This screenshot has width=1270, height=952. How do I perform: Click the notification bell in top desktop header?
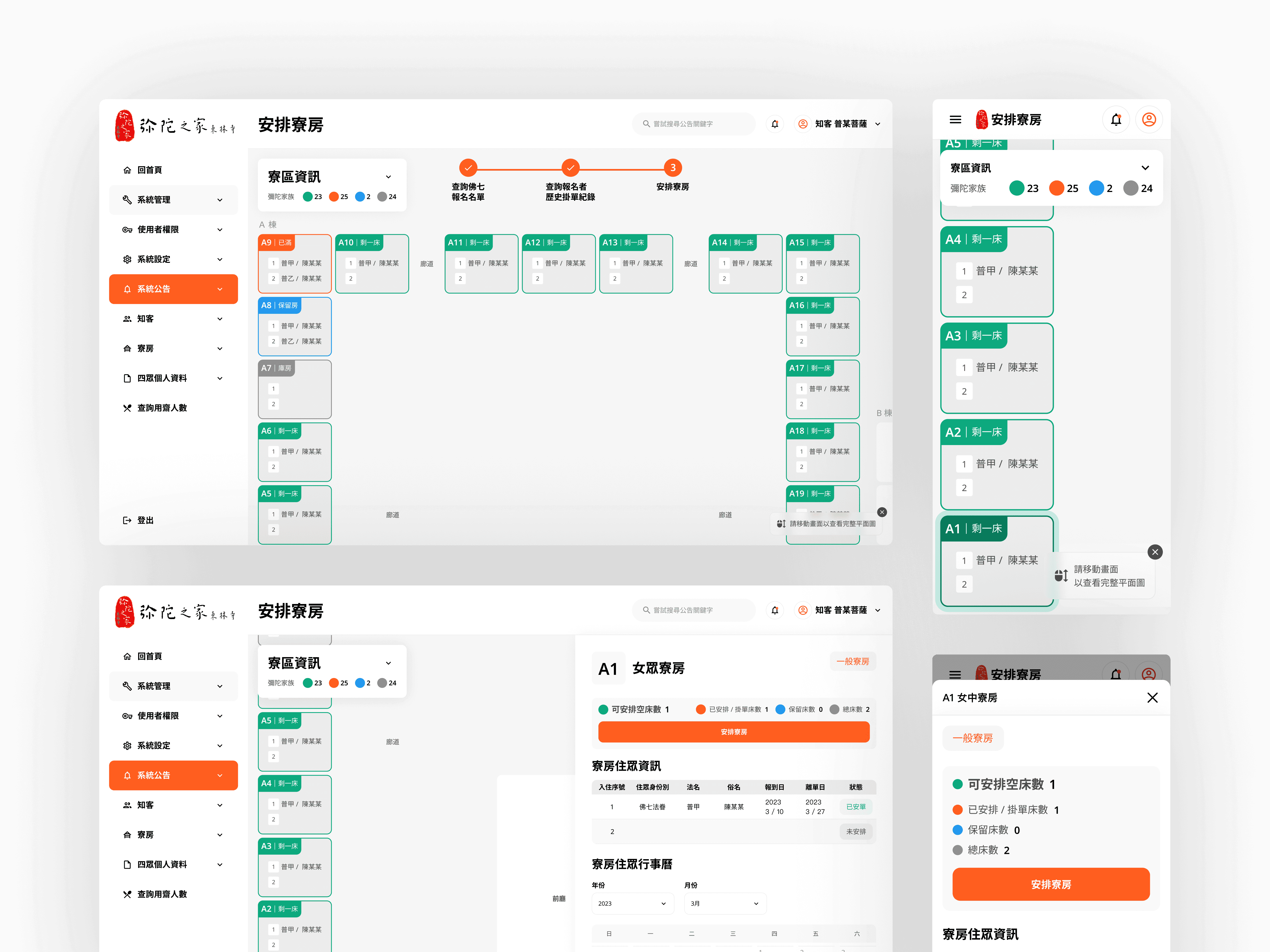pos(775,124)
